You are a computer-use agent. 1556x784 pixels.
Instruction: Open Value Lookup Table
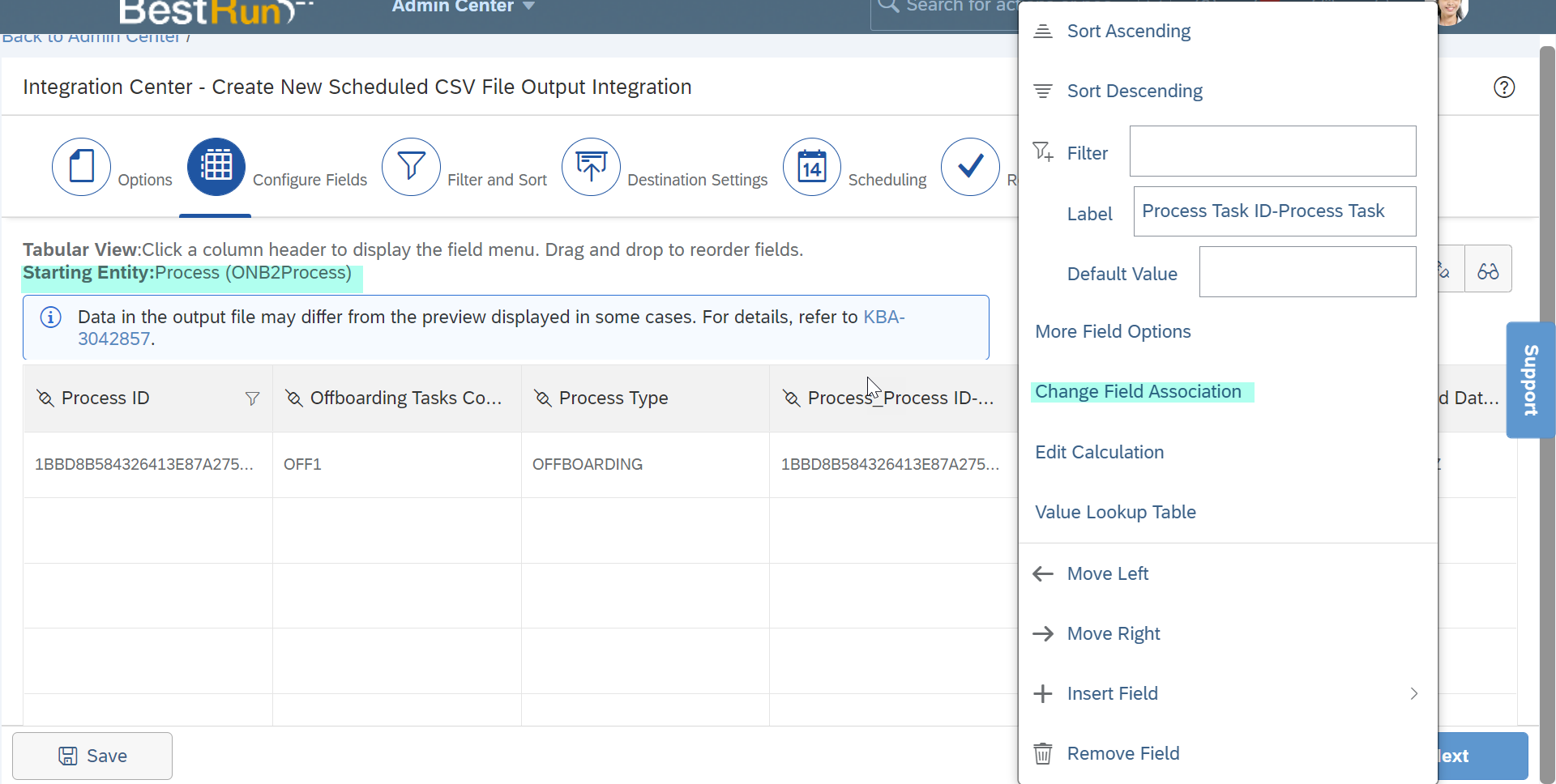(1115, 513)
